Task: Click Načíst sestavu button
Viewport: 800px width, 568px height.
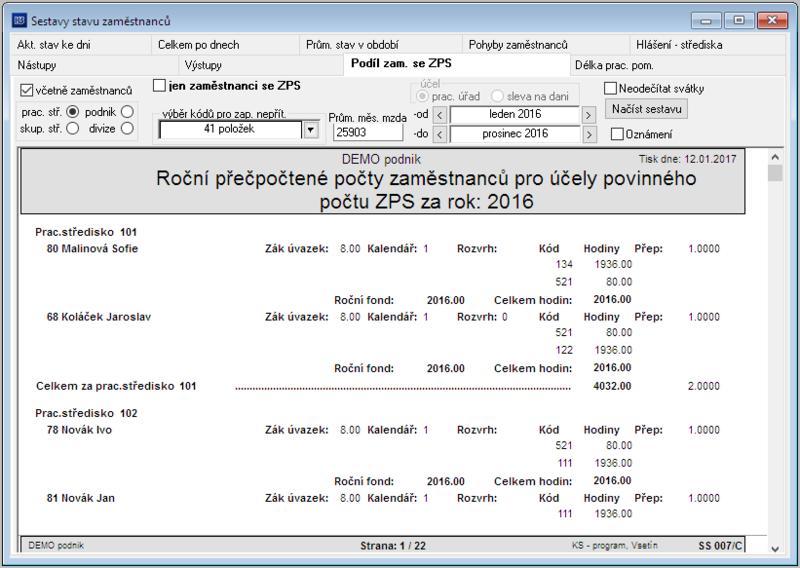Action: click(x=646, y=109)
